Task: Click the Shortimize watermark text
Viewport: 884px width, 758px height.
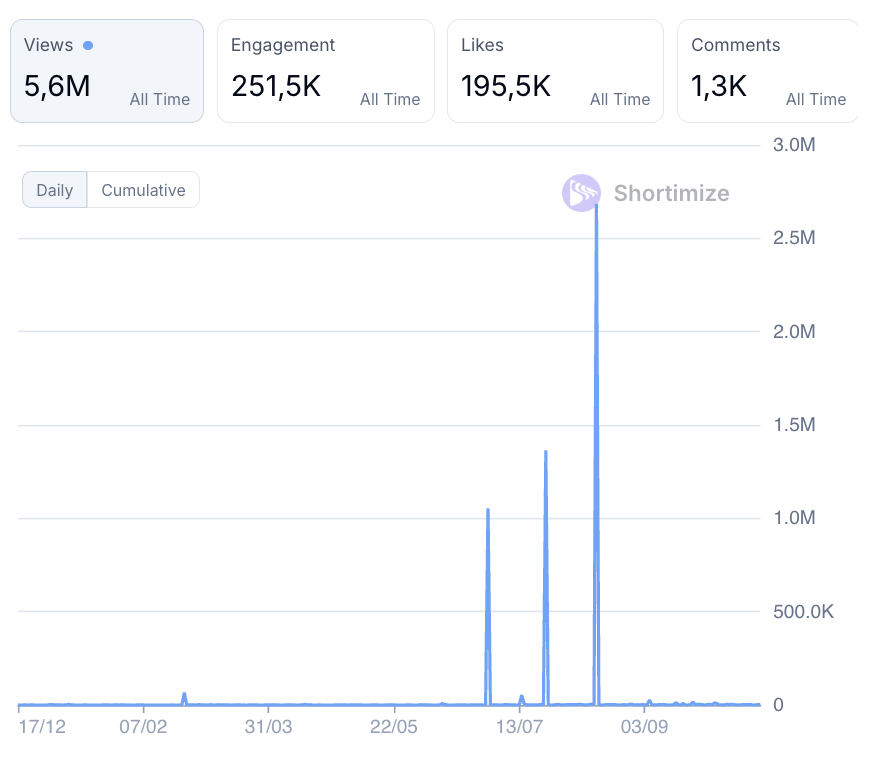Action: (x=671, y=193)
